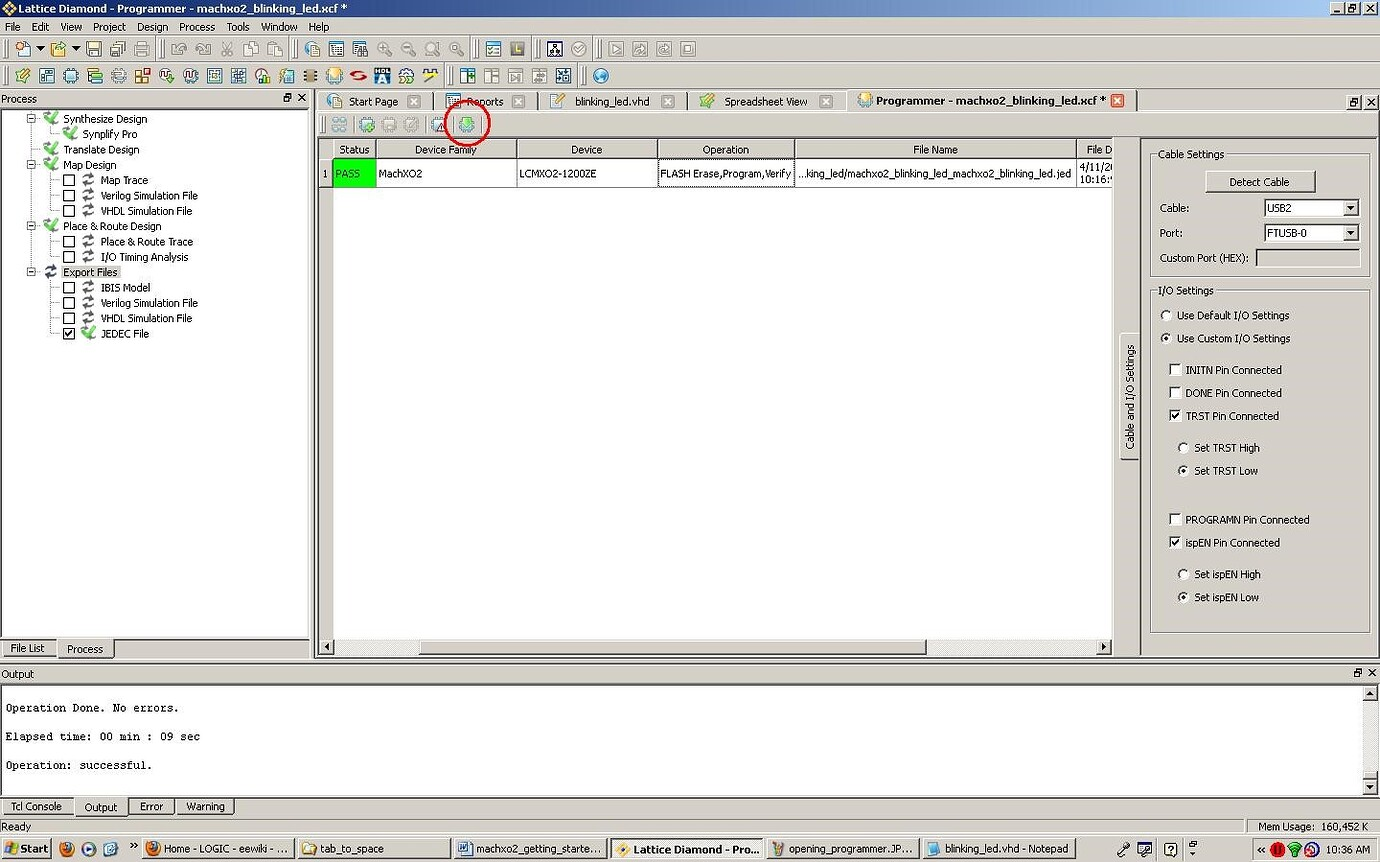
Task: Click the Program device icon with green arrow
Action: 466,124
